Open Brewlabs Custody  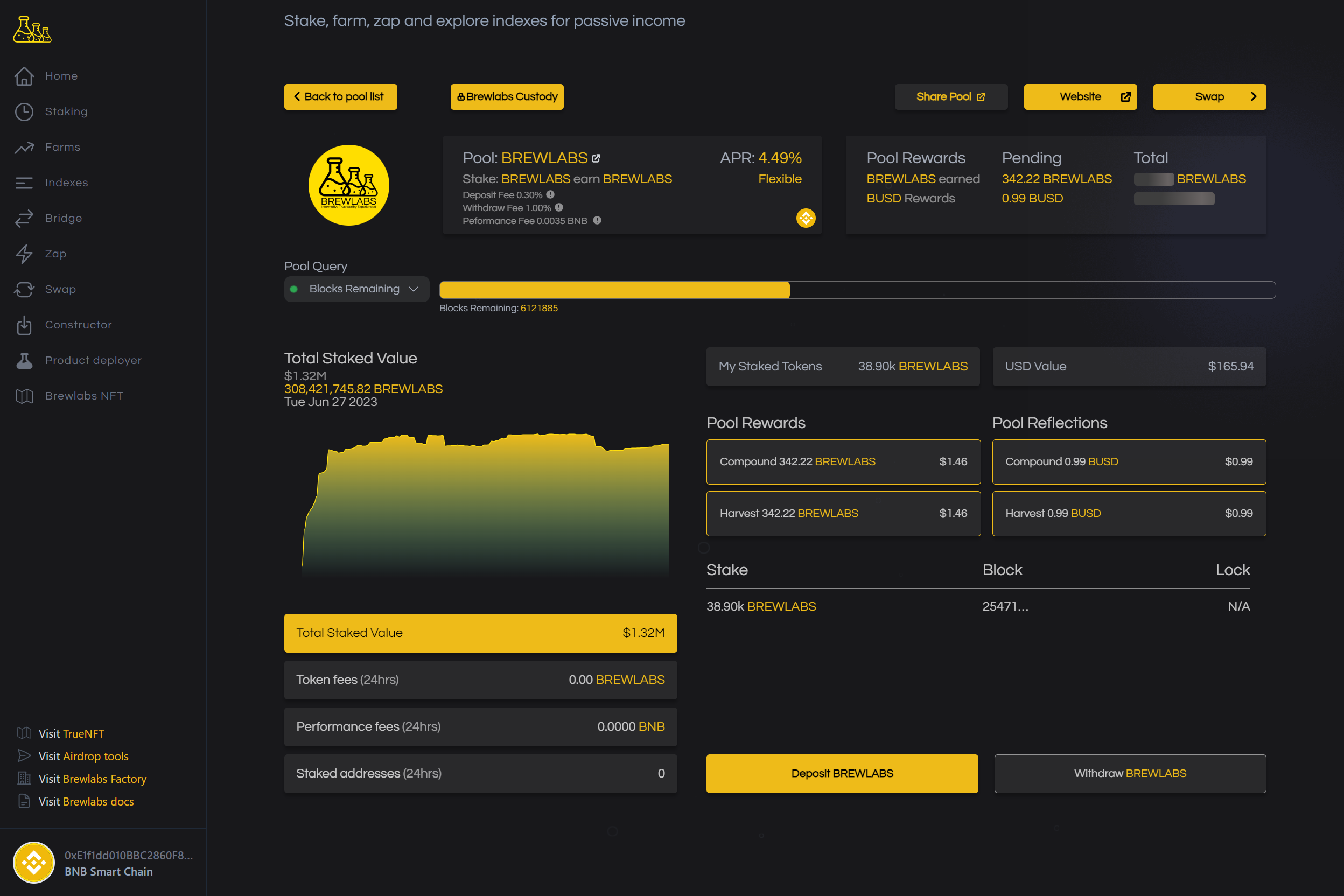coord(507,96)
